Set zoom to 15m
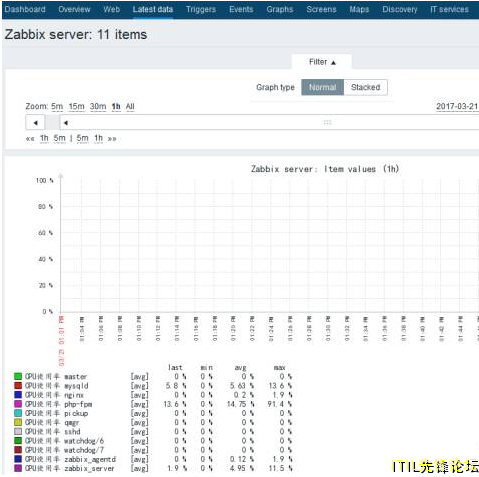 point(77,107)
